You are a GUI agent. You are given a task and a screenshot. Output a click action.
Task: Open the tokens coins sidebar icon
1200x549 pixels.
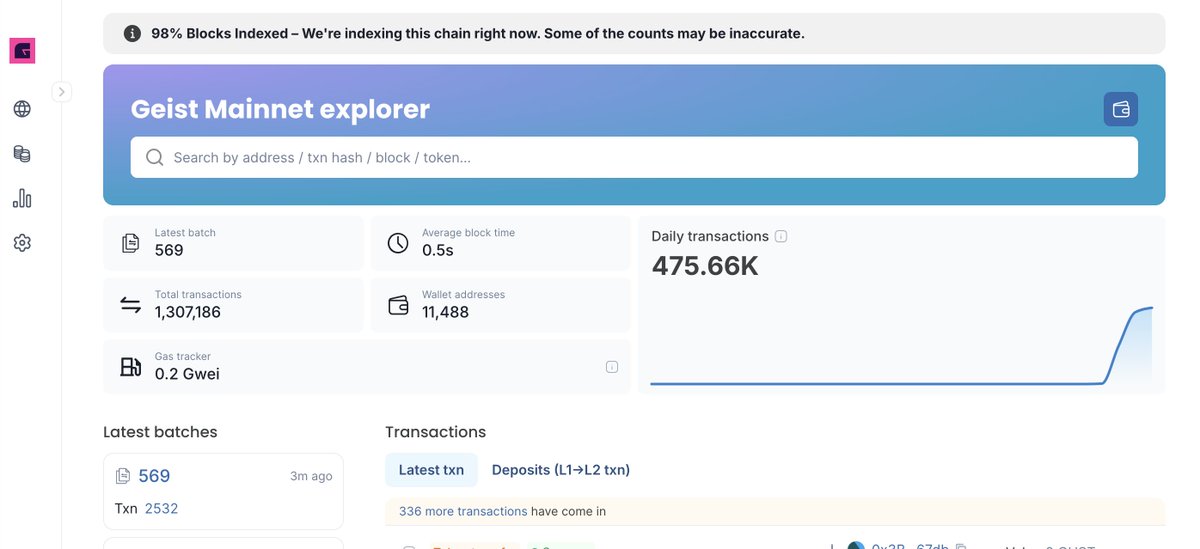tap(22, 154)
